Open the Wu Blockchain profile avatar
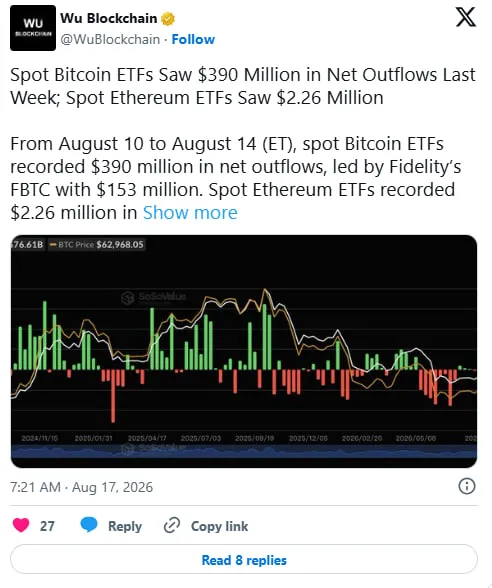 (33, 28)
